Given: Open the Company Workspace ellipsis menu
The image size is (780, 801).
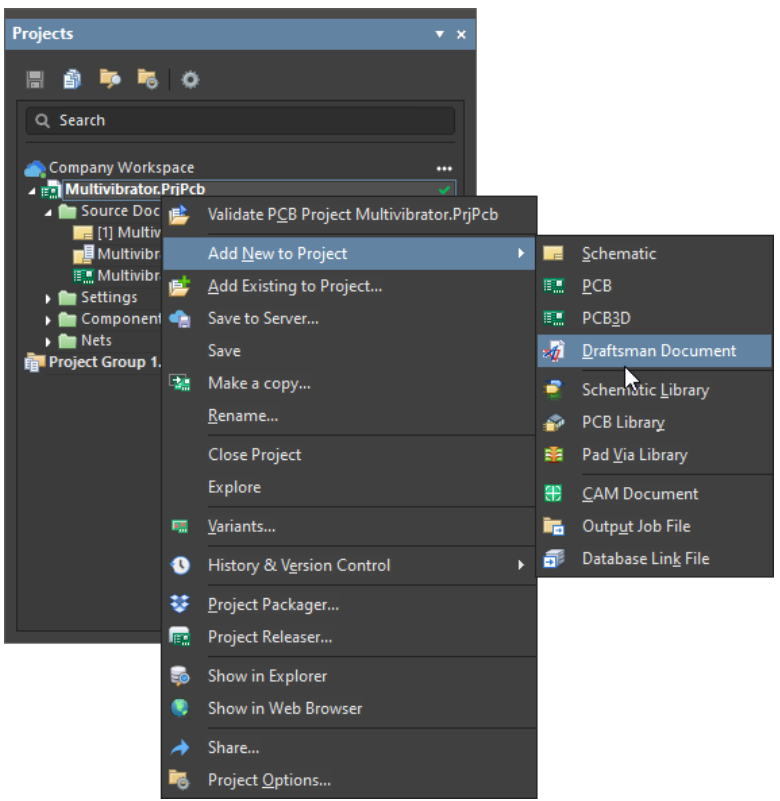Looking at the screenshot, I should click(x=444, y=168).
